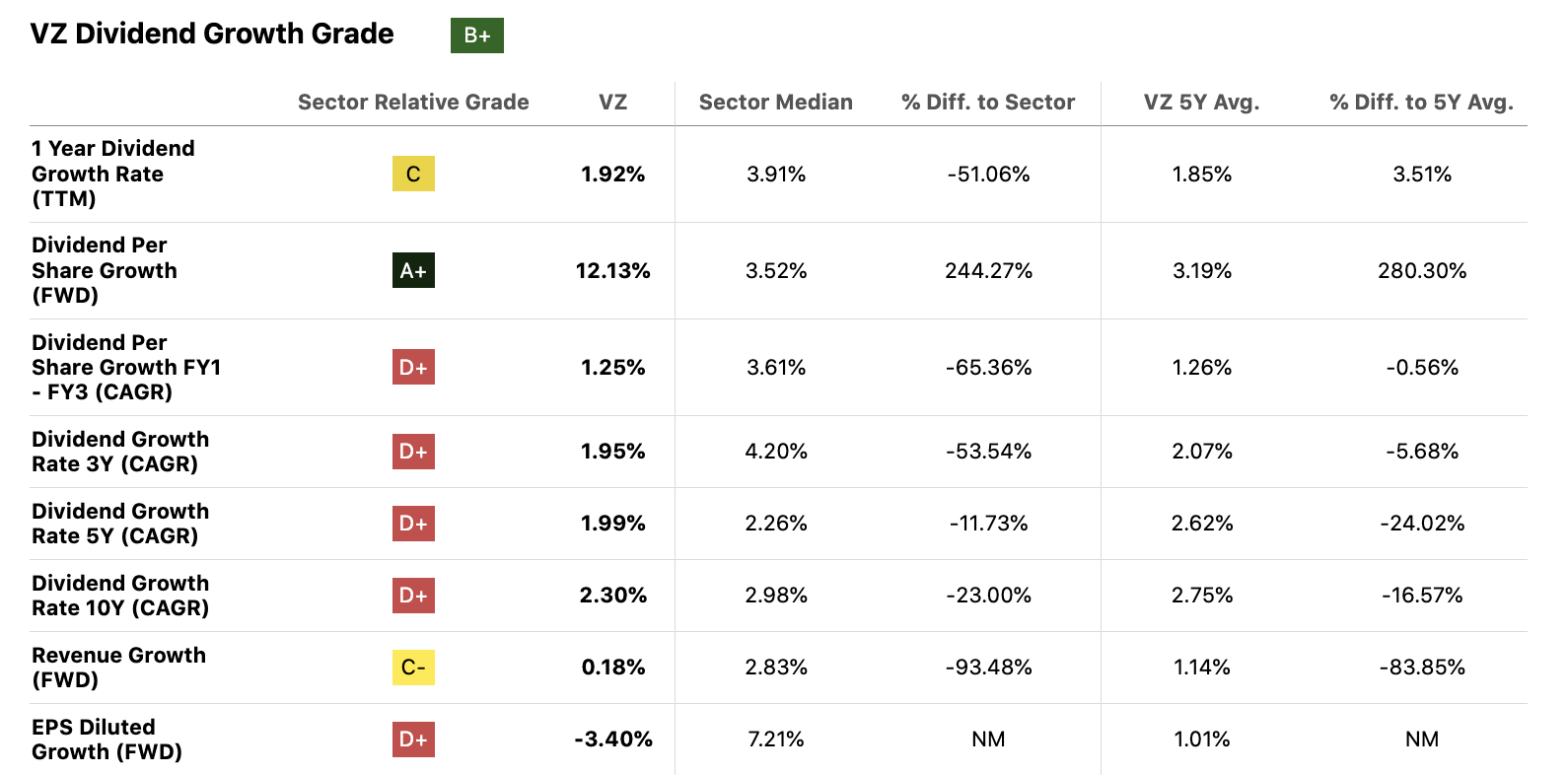Screen dimensions: 1568x775
Task: Select the Dividend Growth Rate 3Y (CAGR) row label
Action: point(119,451)
